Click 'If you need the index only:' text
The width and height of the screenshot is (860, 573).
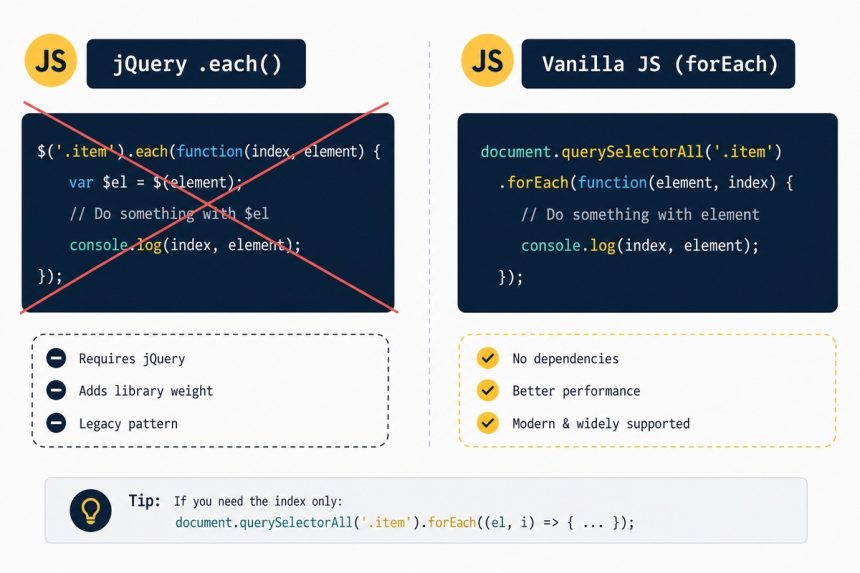(x=258, y=501)
